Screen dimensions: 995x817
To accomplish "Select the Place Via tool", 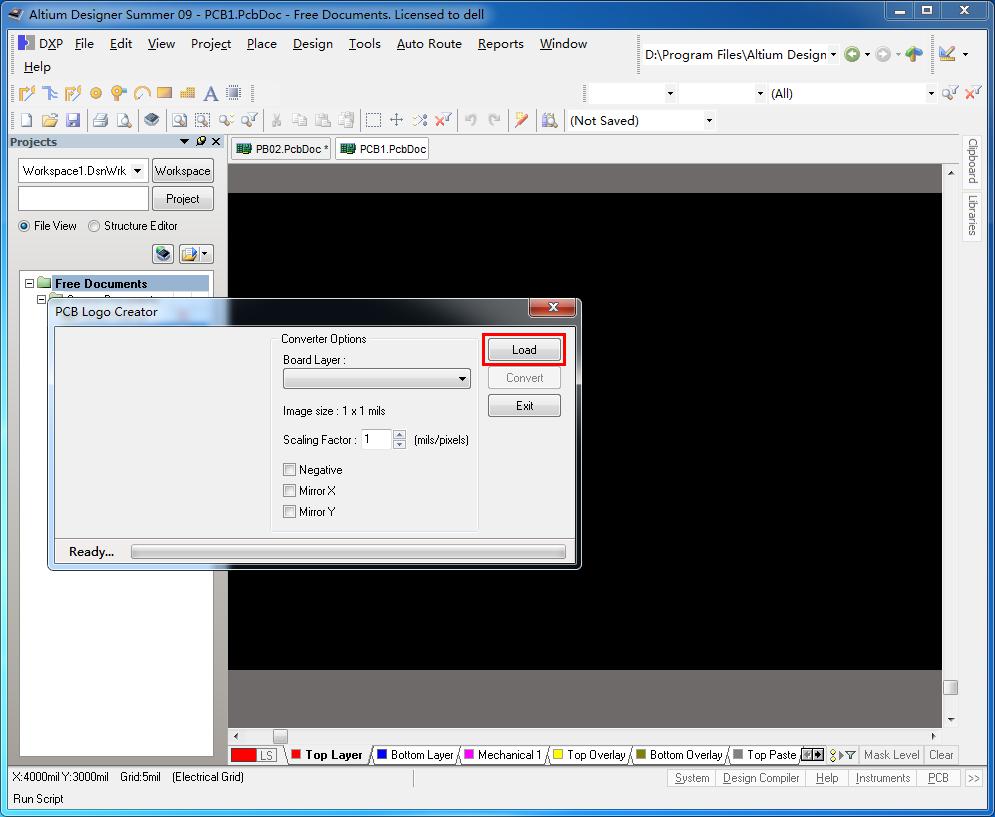I will (x=118, y=93).
